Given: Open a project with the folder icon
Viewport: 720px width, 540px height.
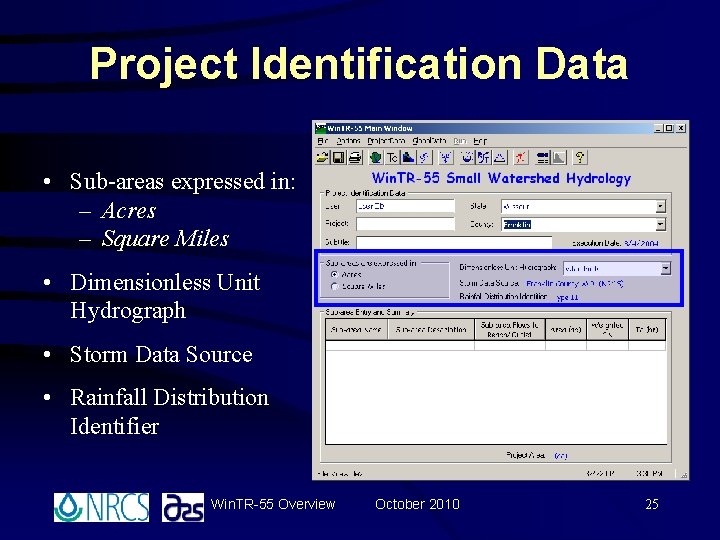Looking at the screenshot, I should [x=322, y=158].
